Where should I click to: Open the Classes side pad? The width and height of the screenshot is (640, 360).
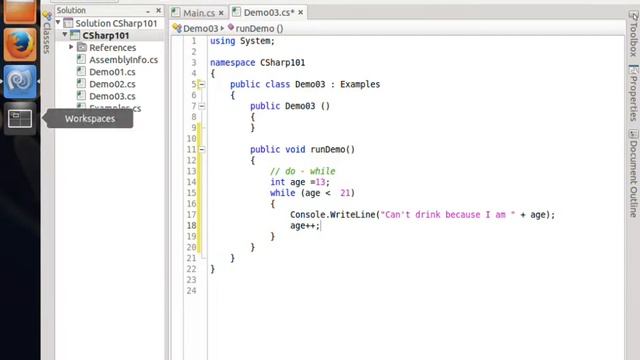(x=47, y=34)
